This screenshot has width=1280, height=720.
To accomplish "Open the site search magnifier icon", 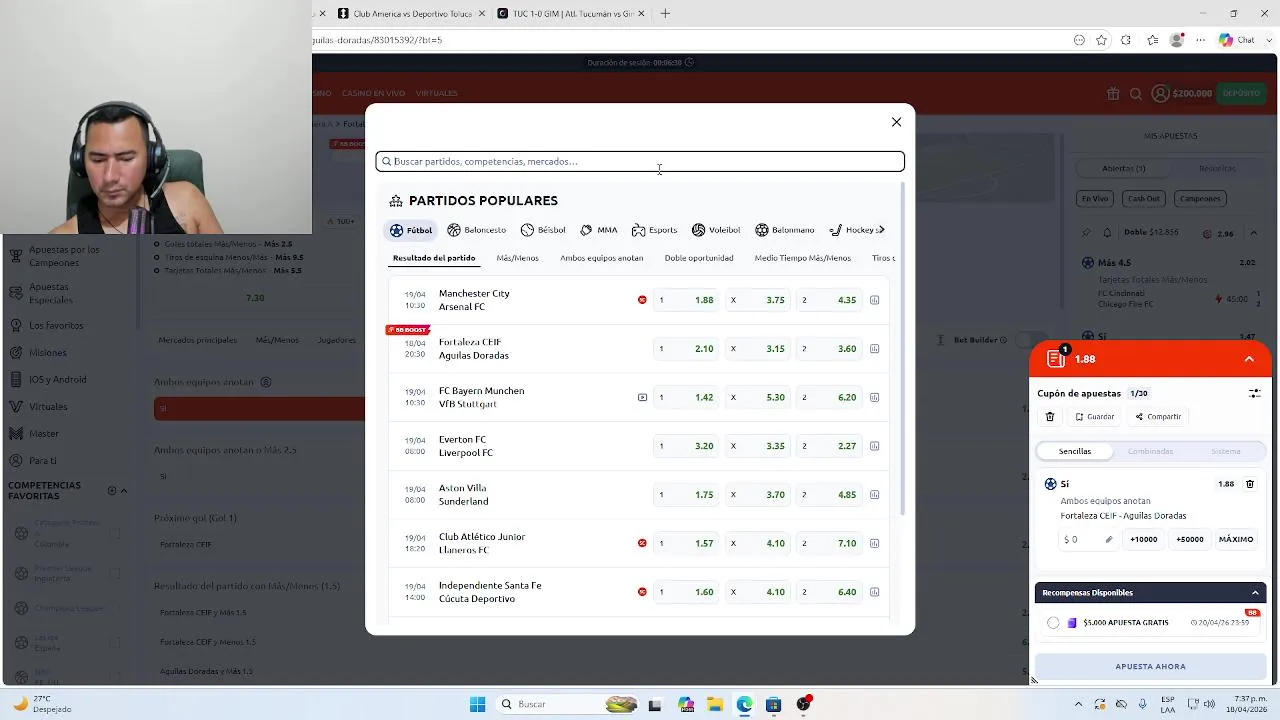I will pyautogui.click(x=1136, y=94).
